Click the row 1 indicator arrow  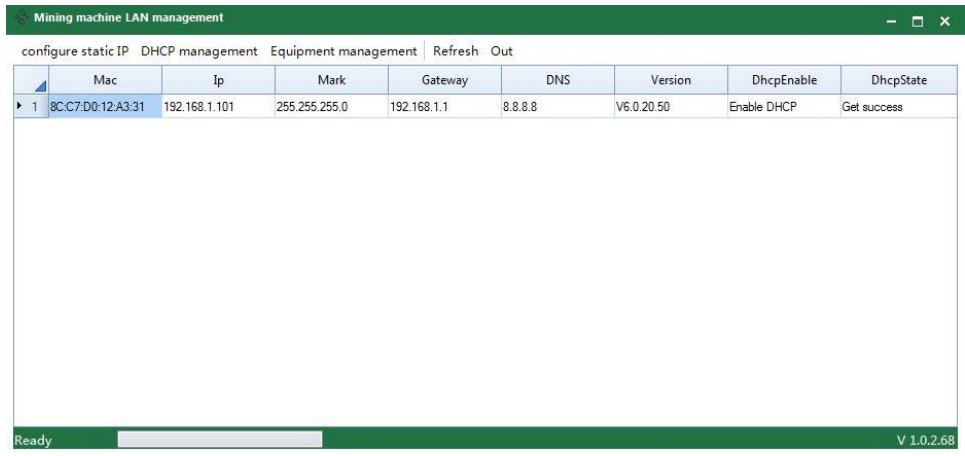[21, 106]
